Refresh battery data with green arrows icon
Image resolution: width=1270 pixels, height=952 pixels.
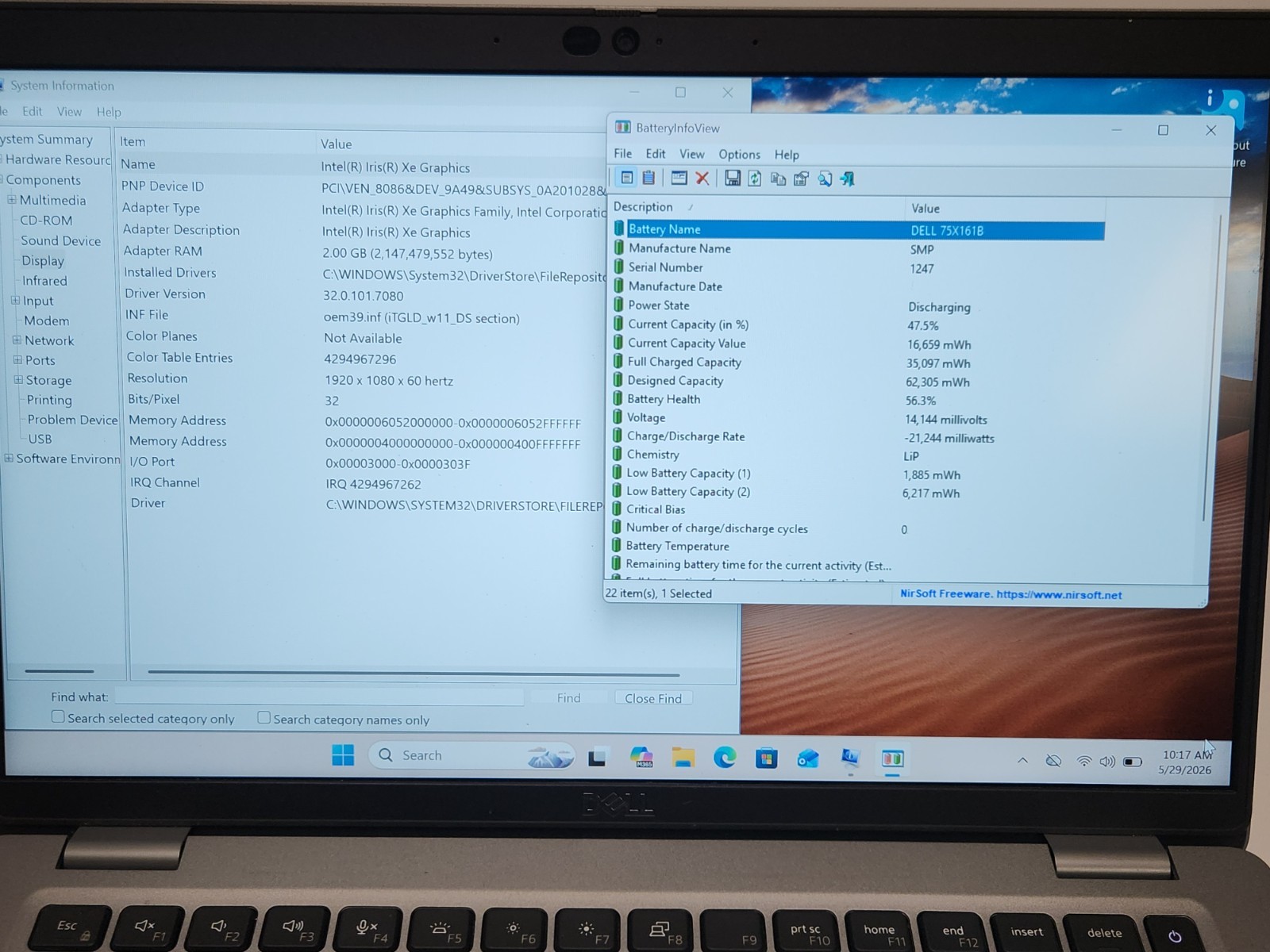[755, 178]
